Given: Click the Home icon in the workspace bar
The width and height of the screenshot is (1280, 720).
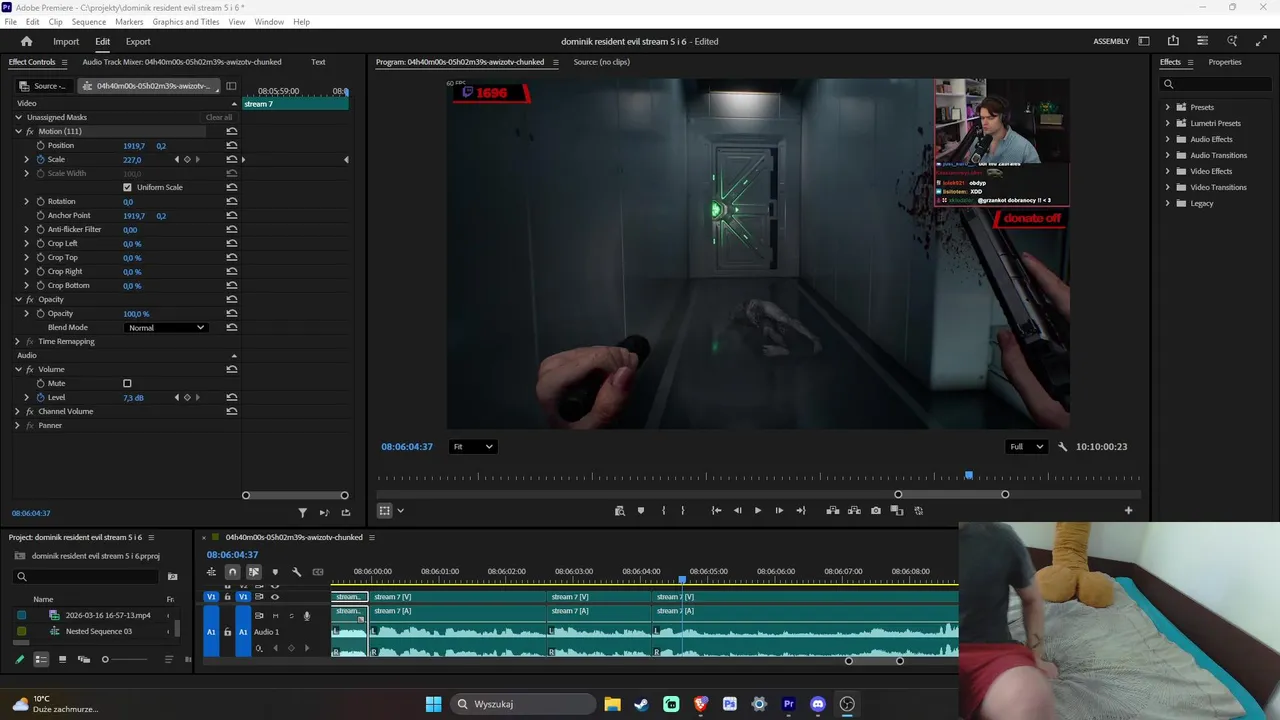Looking at the screenshot, I should click(27, 41).
